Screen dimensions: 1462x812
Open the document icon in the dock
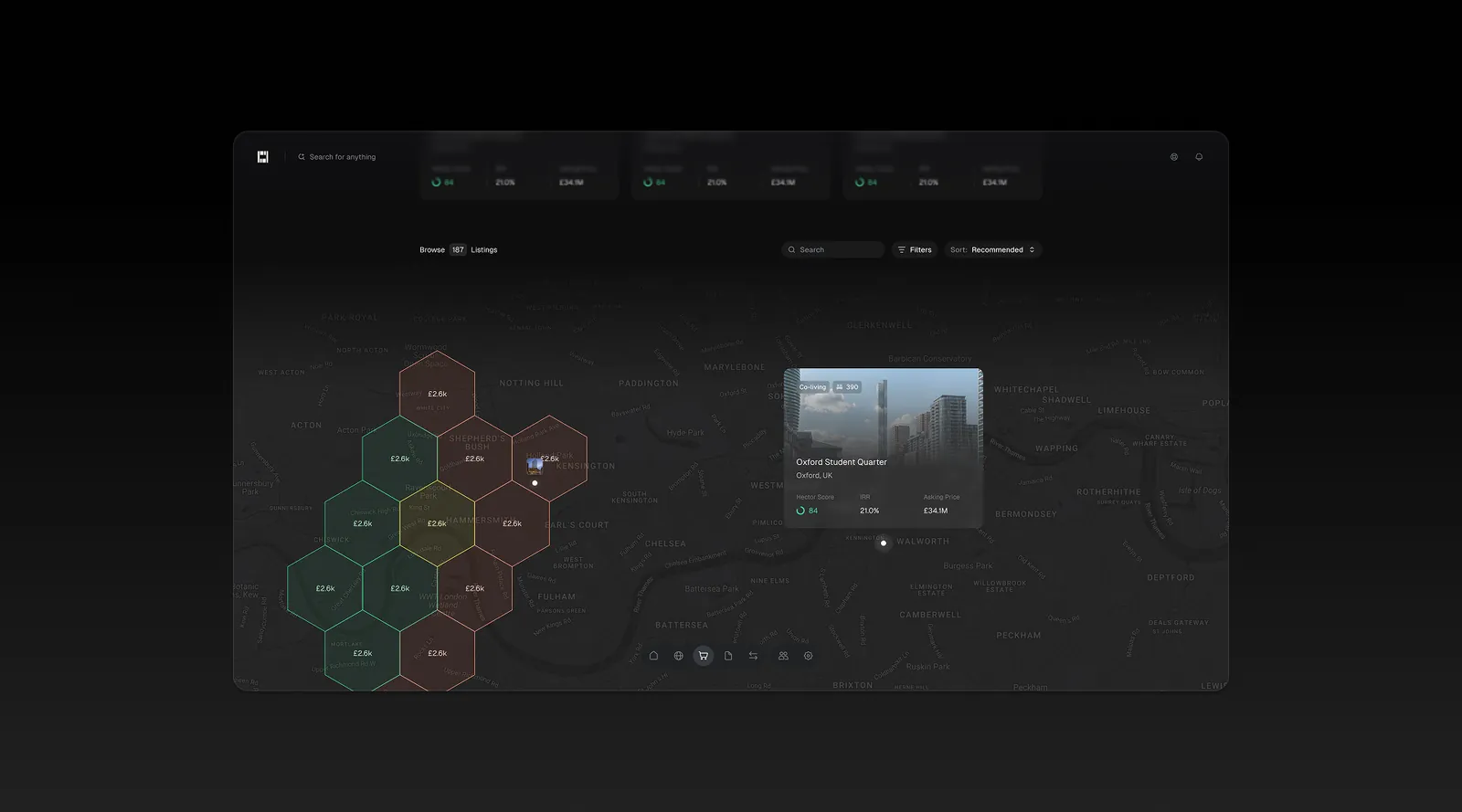[x=728, y=656]
